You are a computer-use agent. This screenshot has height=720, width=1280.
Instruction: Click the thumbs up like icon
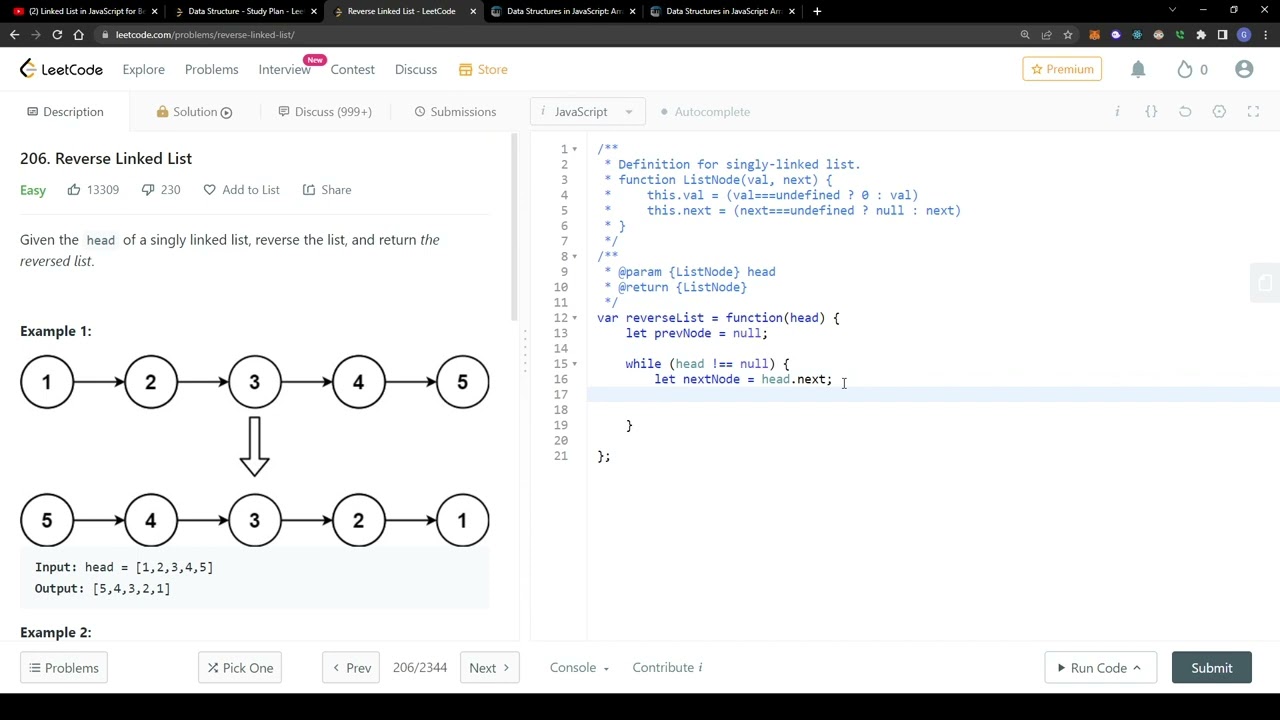pos(74,189)
